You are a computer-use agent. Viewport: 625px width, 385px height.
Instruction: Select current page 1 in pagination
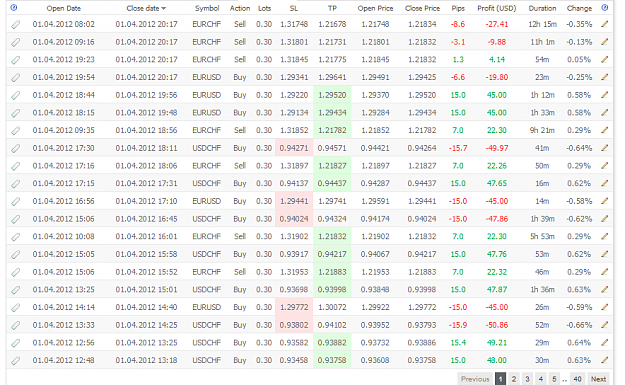tap(500, 379)
